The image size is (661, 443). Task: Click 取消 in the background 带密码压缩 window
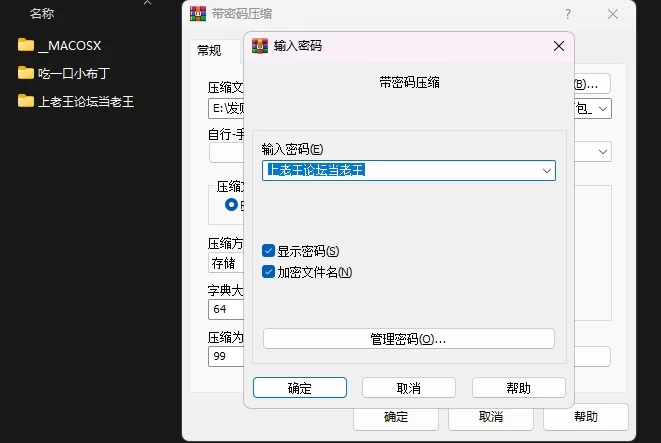[x=491, y=417]
